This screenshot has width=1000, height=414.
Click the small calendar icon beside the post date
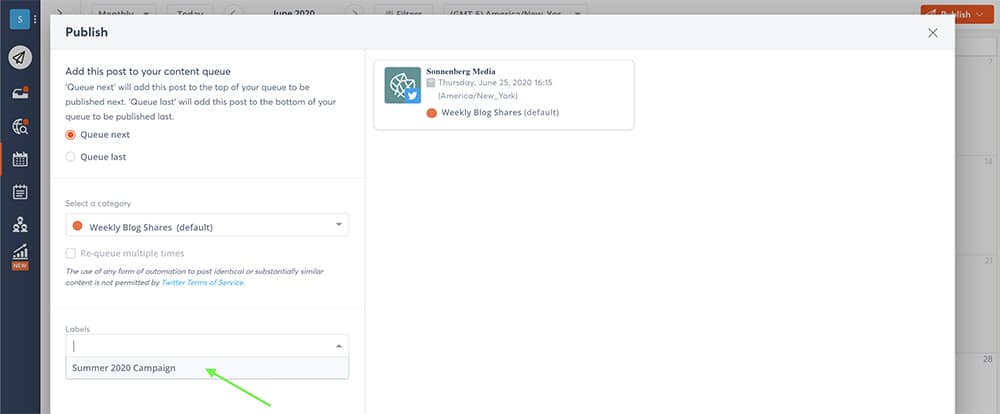coord(431,83)
